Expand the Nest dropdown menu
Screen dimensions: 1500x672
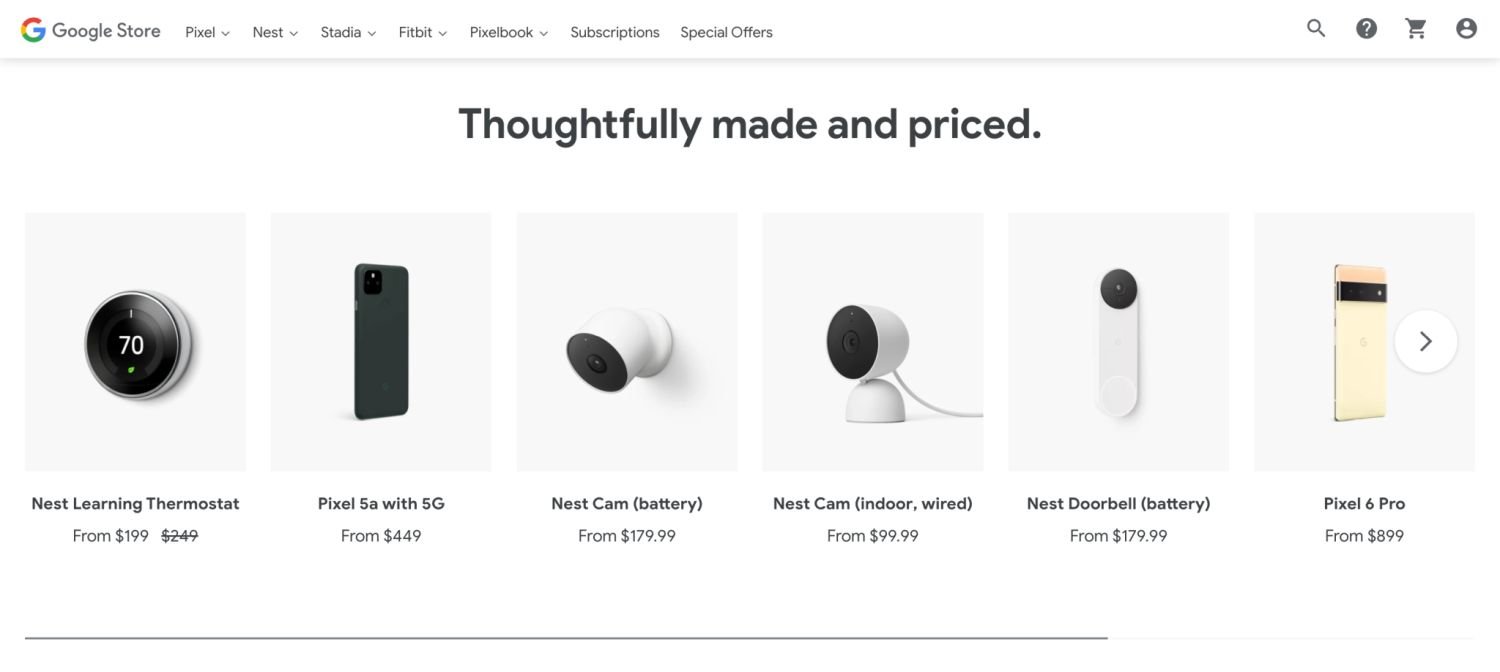(x=275, y=32)
